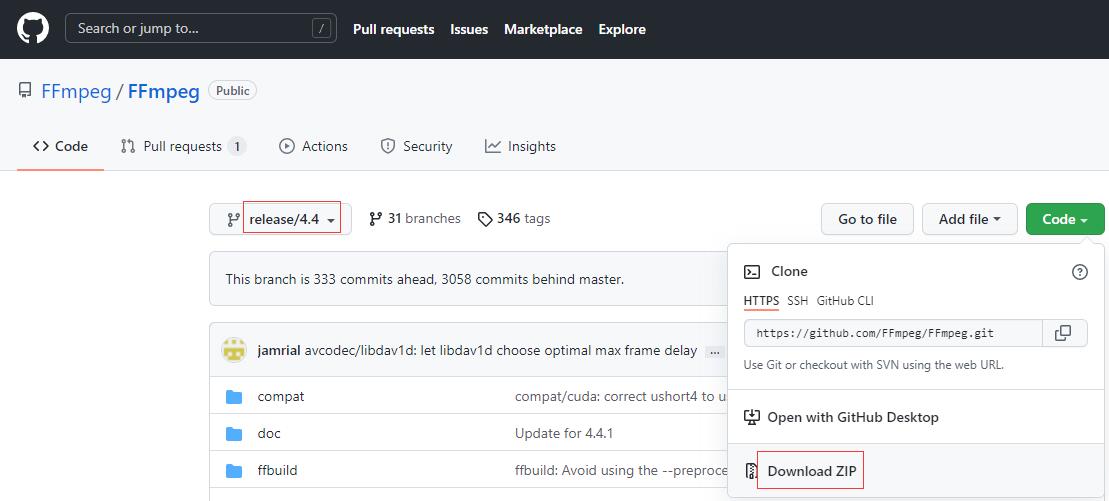Image resolution: width=1109 pixels, height=501 pixels.
Task: Open the doc folder
Action: 269,433
